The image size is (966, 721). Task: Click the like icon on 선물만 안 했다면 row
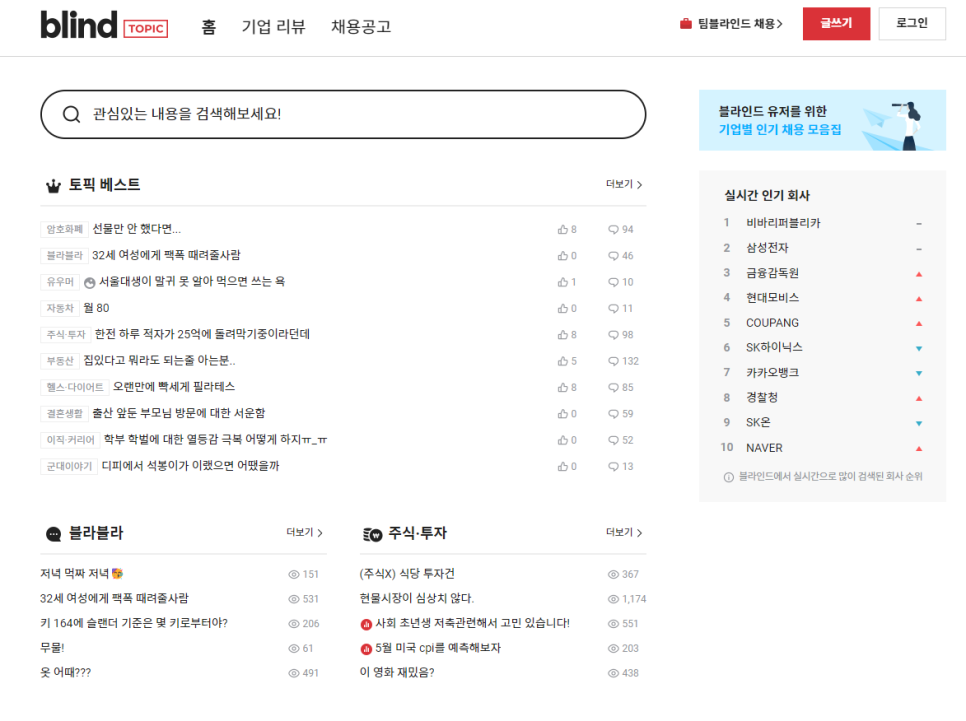pos(562,229)
